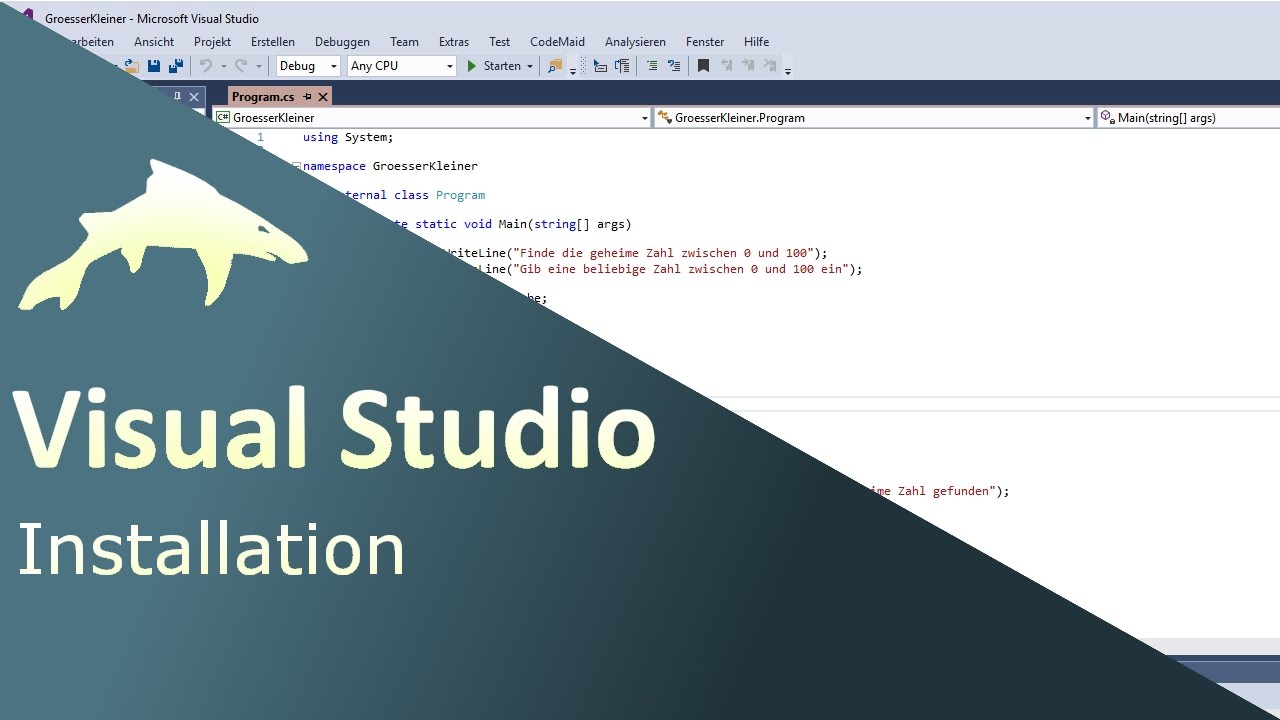Click the next bookmark icon
The height and width of the screenshot is (720, 1280).
pos(748,66)
